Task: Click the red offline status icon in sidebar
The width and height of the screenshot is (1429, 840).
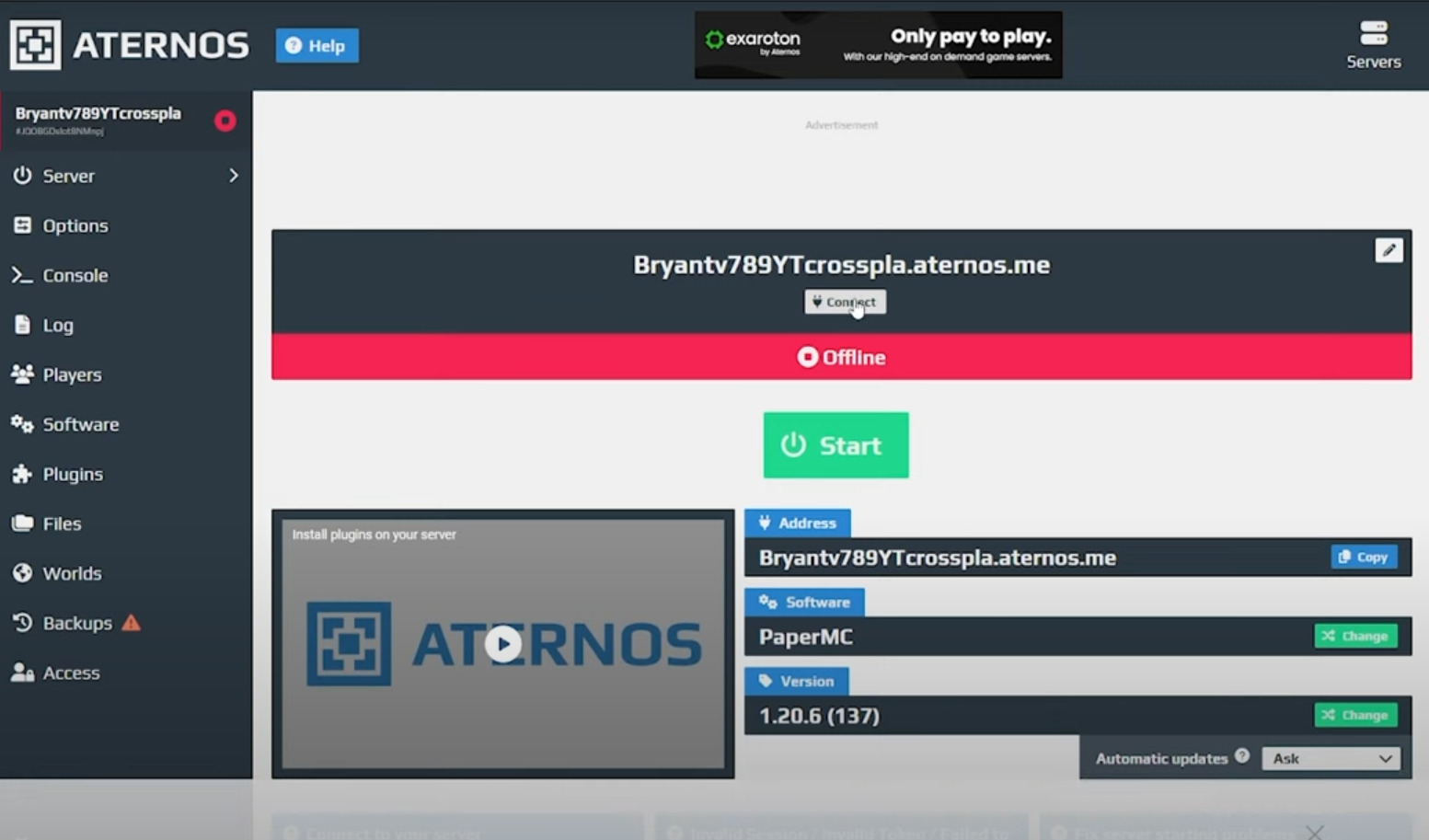Action: 225,121
